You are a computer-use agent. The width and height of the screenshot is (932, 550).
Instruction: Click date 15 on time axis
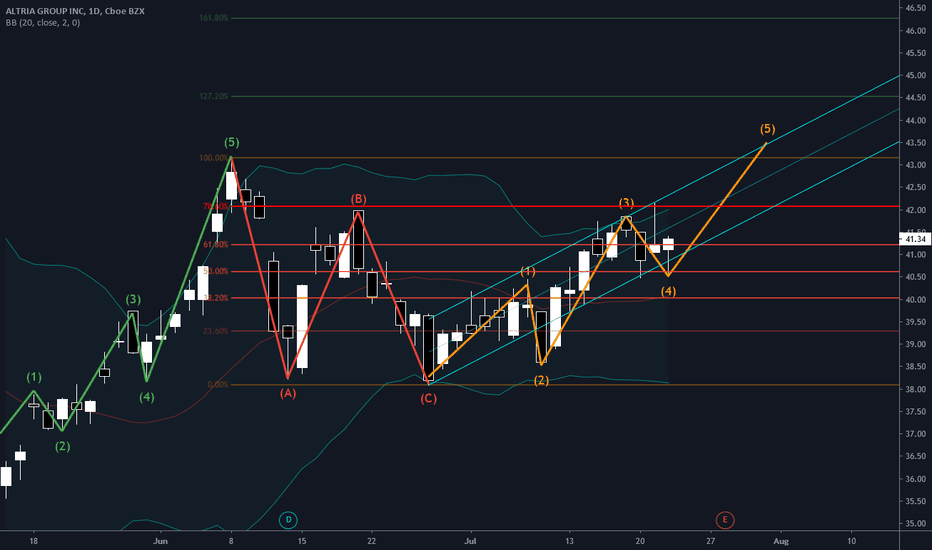click(302, 541)
